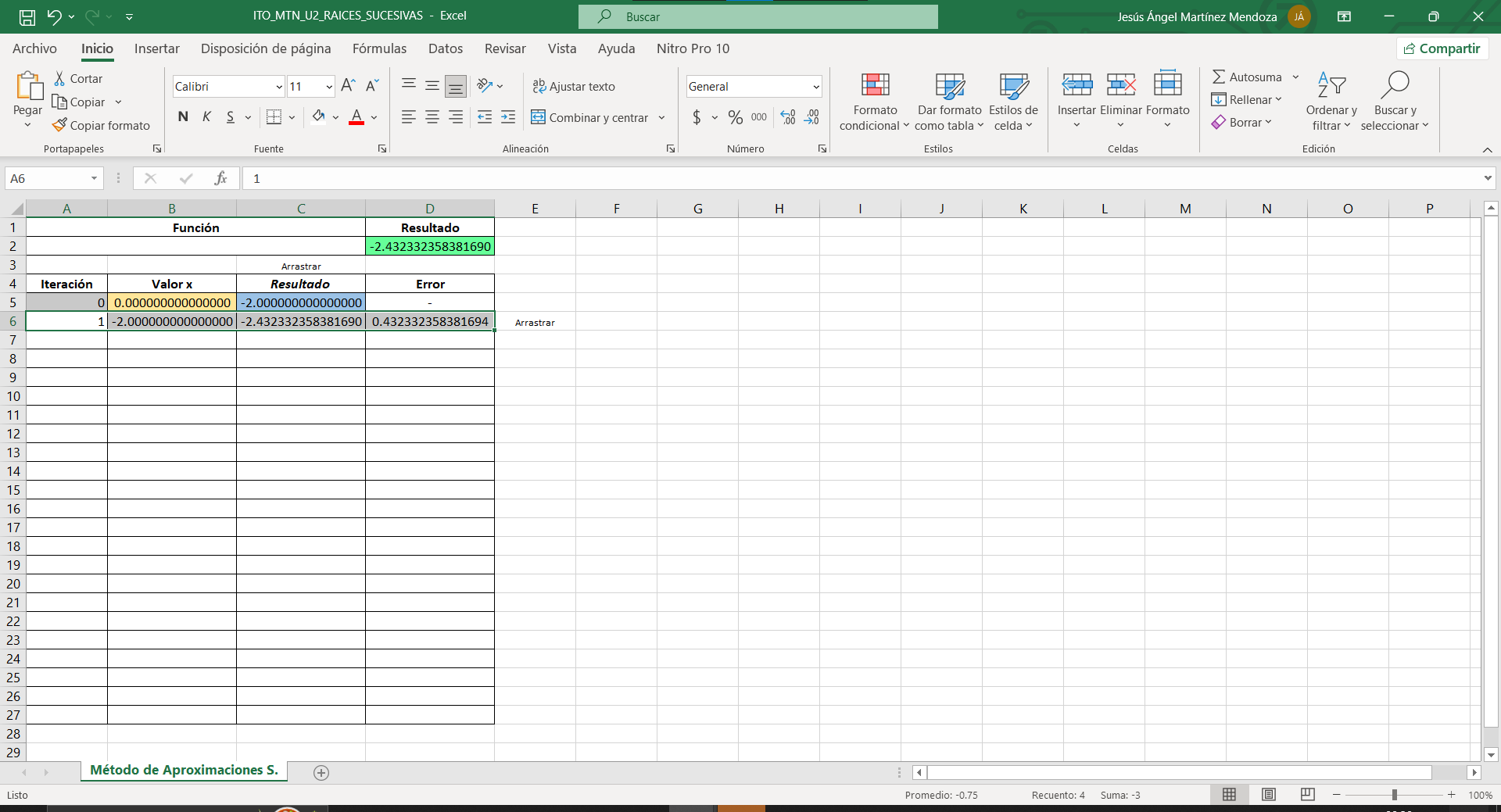Open Número dialog launcher
The width and height of the screenshot is (1501, 812).
[822, 148]
